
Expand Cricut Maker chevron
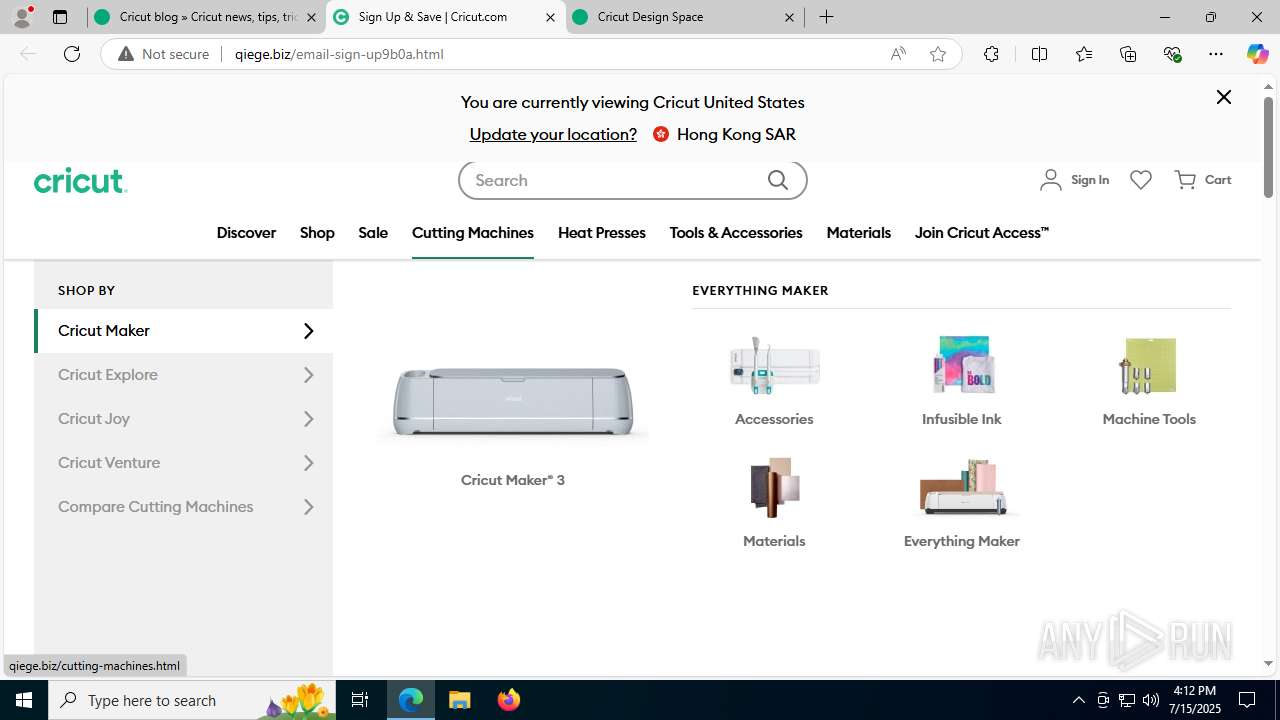point(308,331)
